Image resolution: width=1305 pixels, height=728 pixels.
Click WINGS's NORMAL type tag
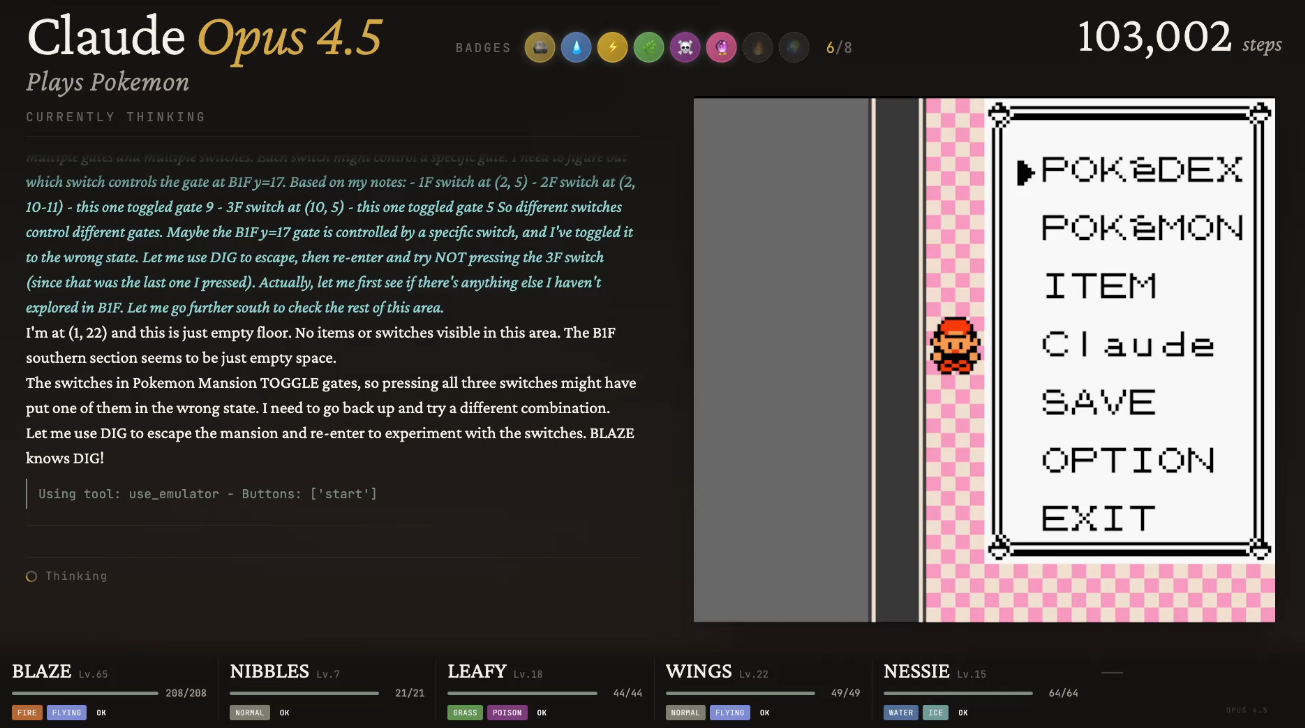click(x=686, y=713)
